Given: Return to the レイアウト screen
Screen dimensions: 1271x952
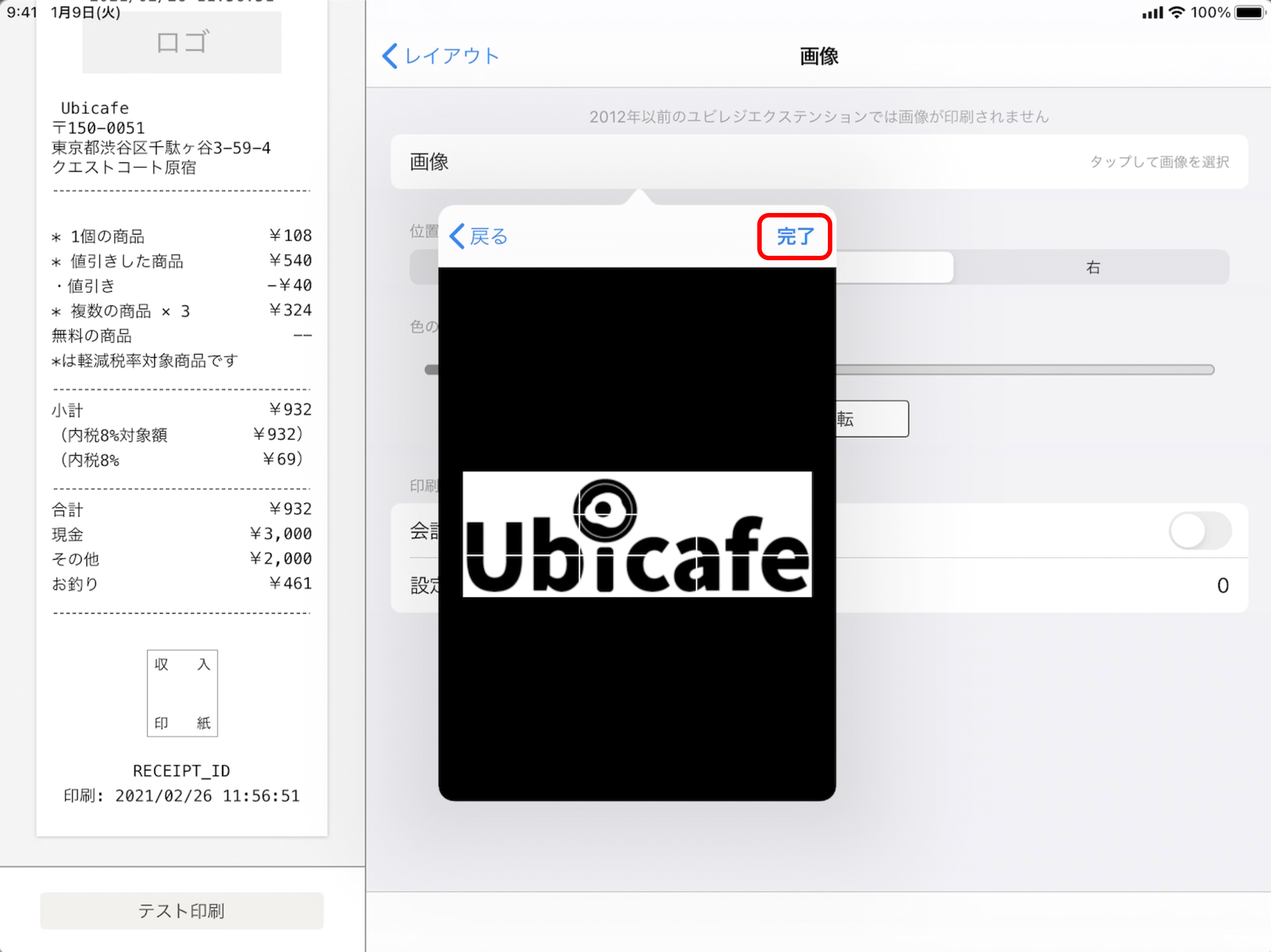Looking at the screenshot, I should click(x=441, y=56).
